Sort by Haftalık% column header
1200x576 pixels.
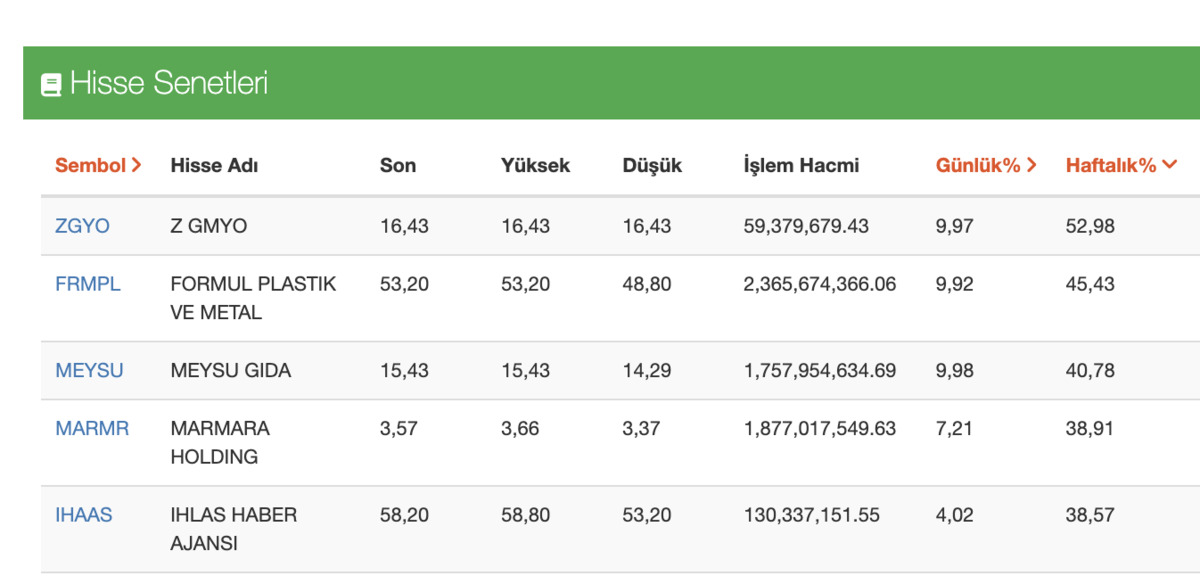coord(1121,165)
